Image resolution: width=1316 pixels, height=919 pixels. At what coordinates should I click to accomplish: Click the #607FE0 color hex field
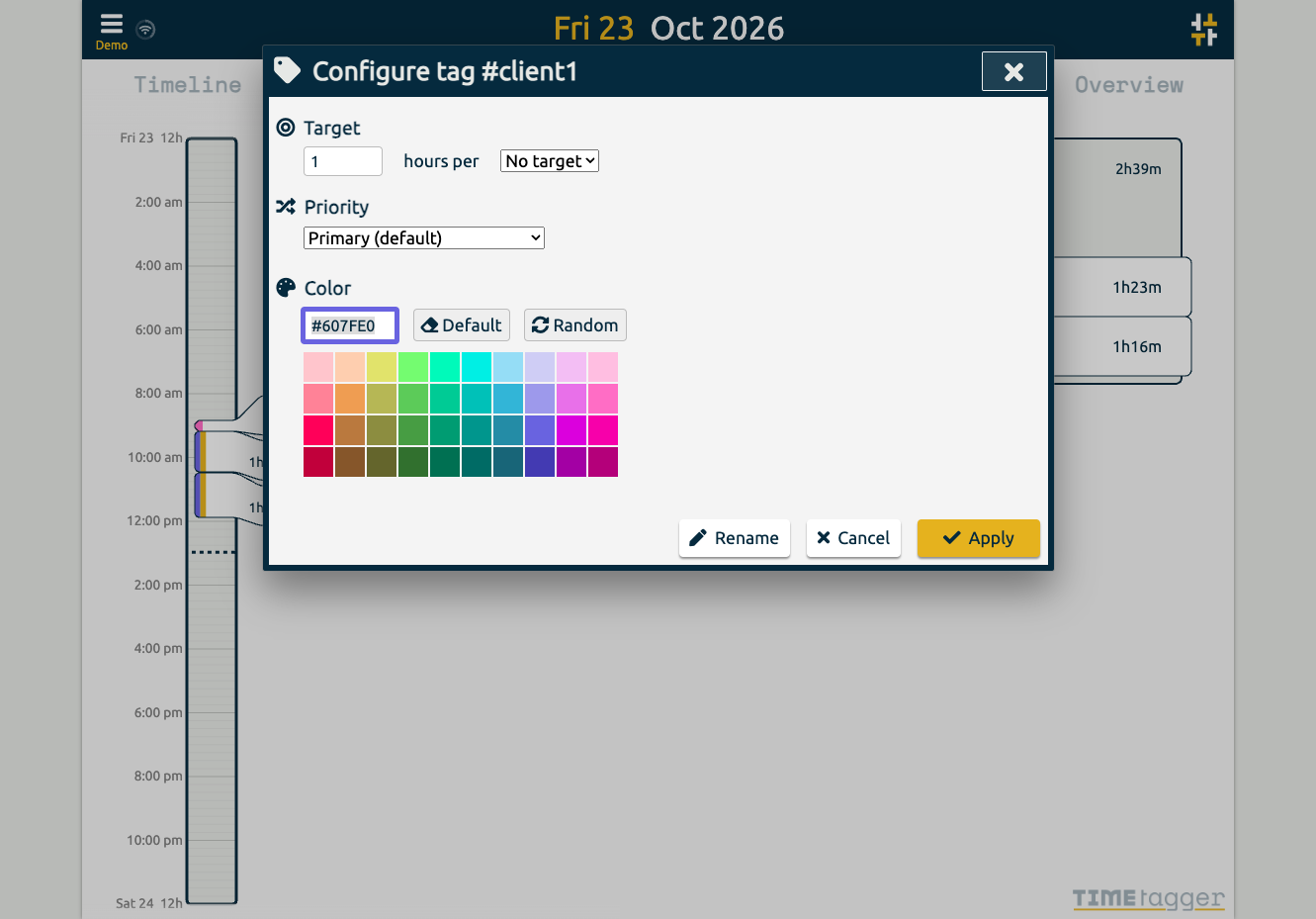point(350,325)
